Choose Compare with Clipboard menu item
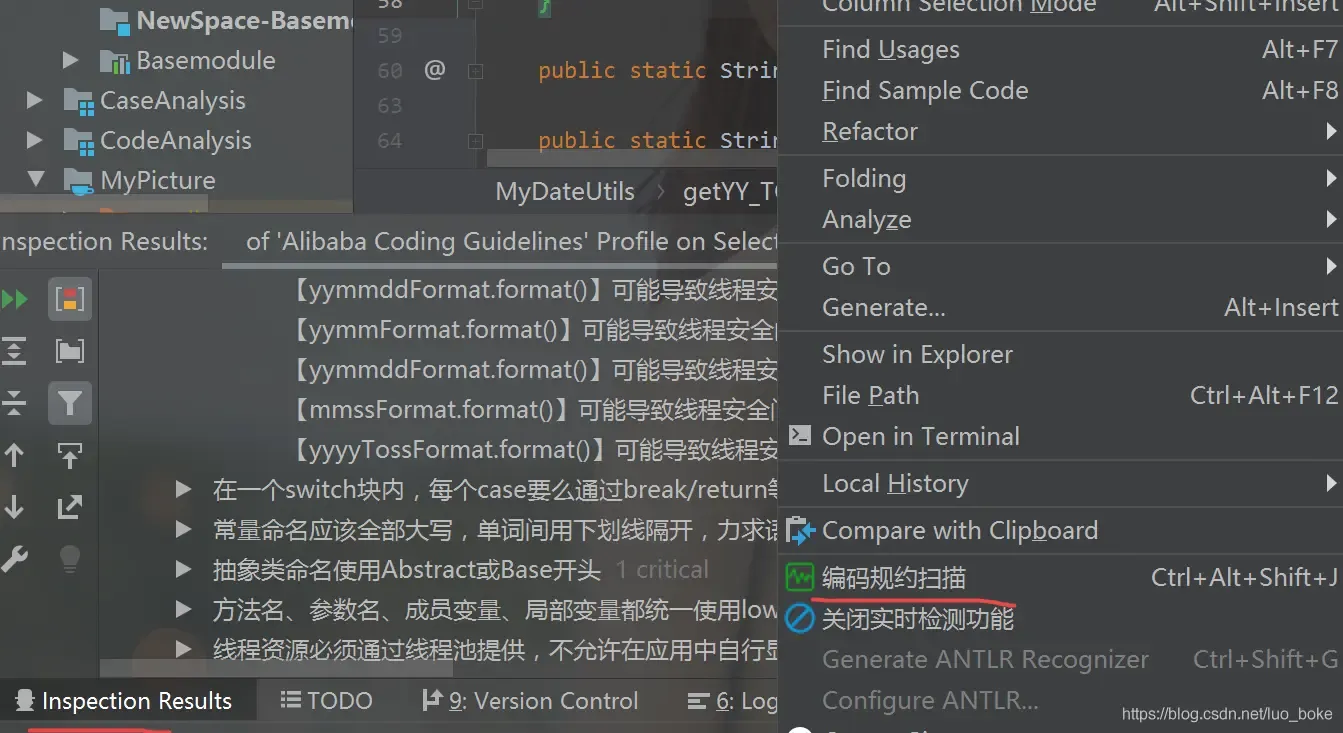 [x=959, y=531]
